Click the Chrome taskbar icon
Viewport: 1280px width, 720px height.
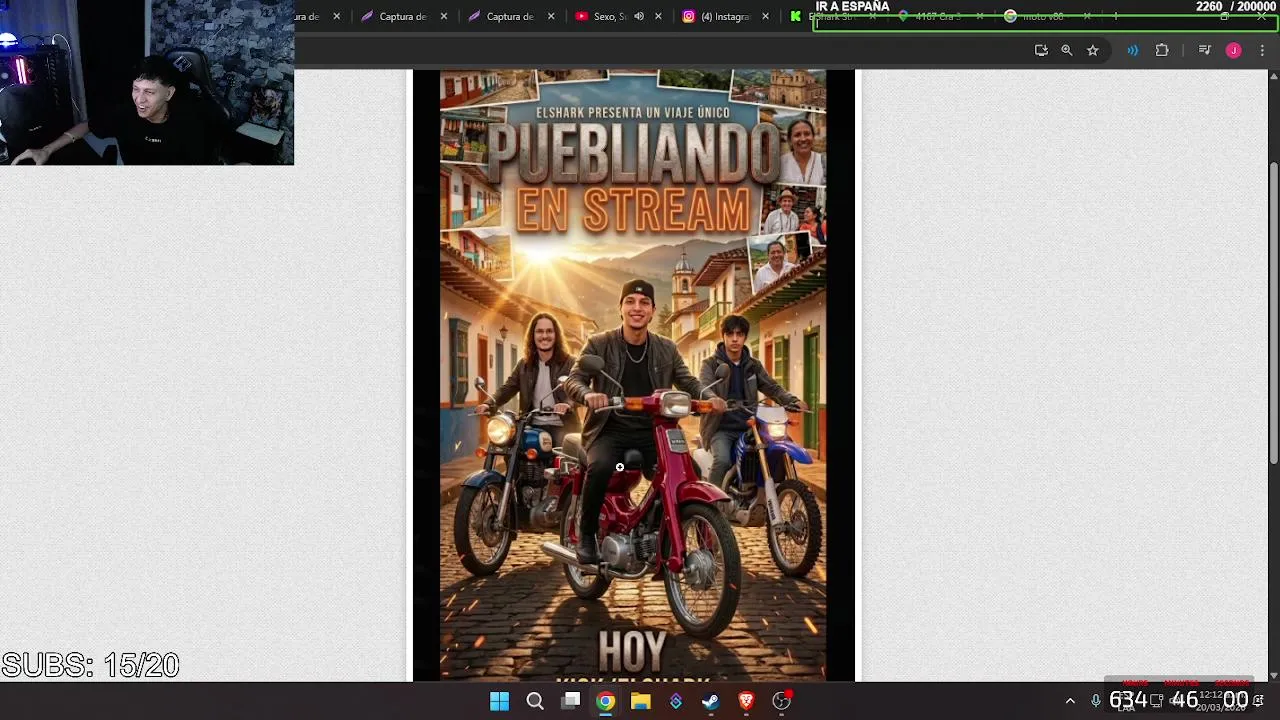tap(606, 701)
